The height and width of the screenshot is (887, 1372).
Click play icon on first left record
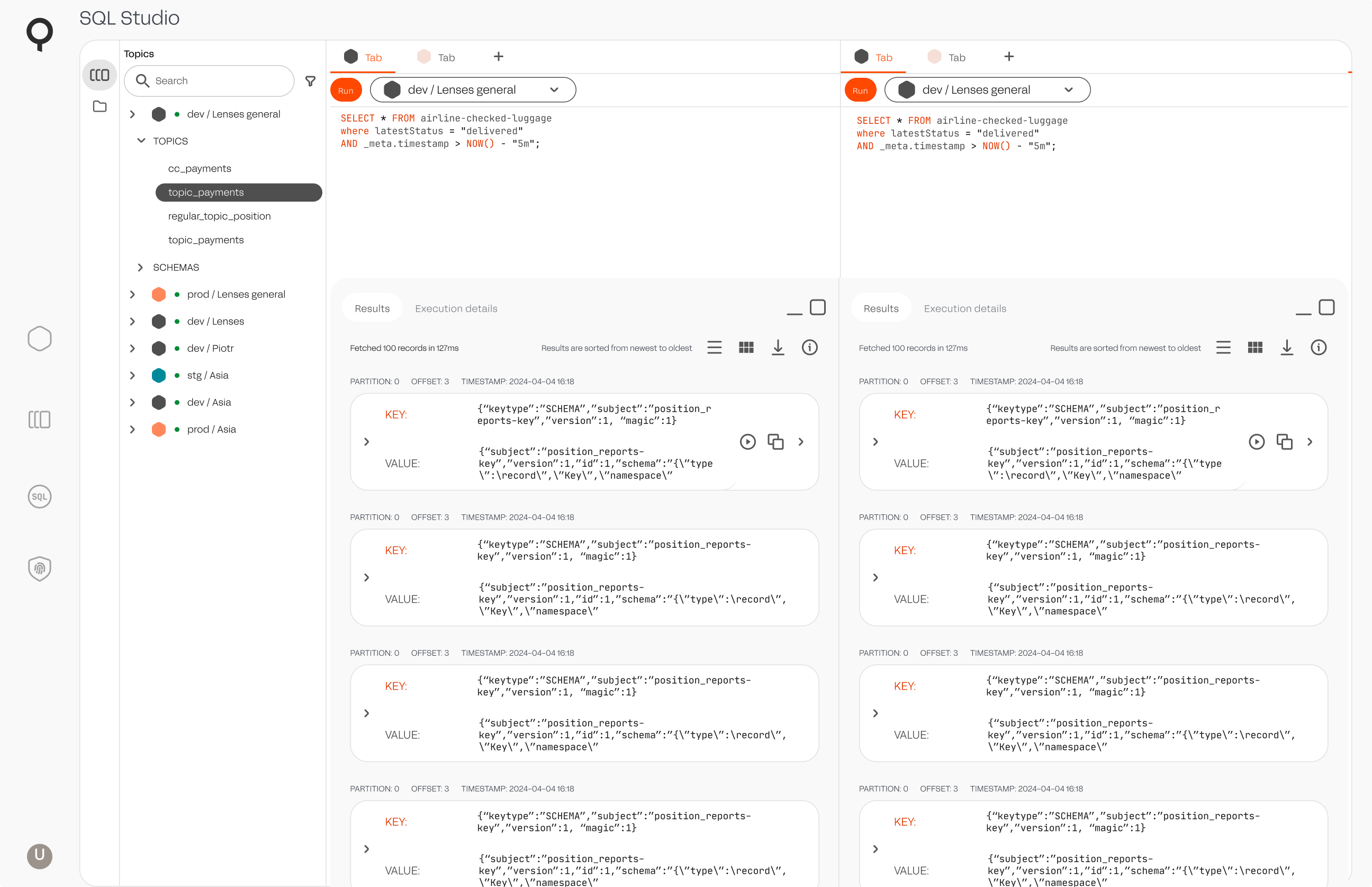[x=747, y=442]
